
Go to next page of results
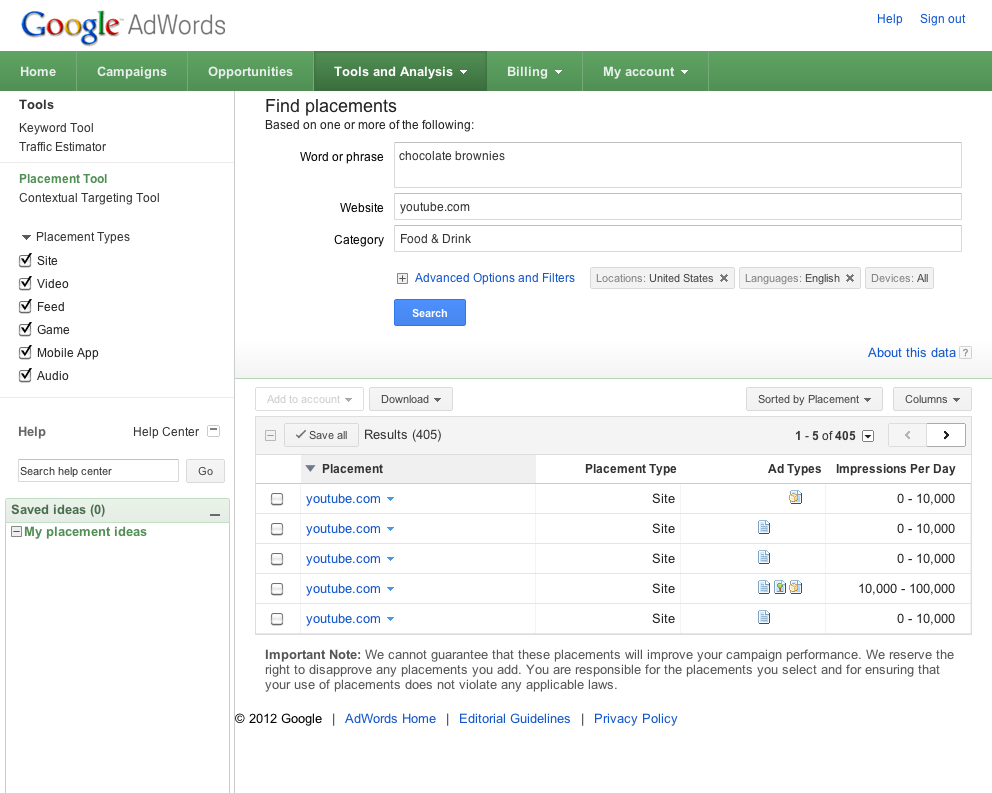point(946,435)
